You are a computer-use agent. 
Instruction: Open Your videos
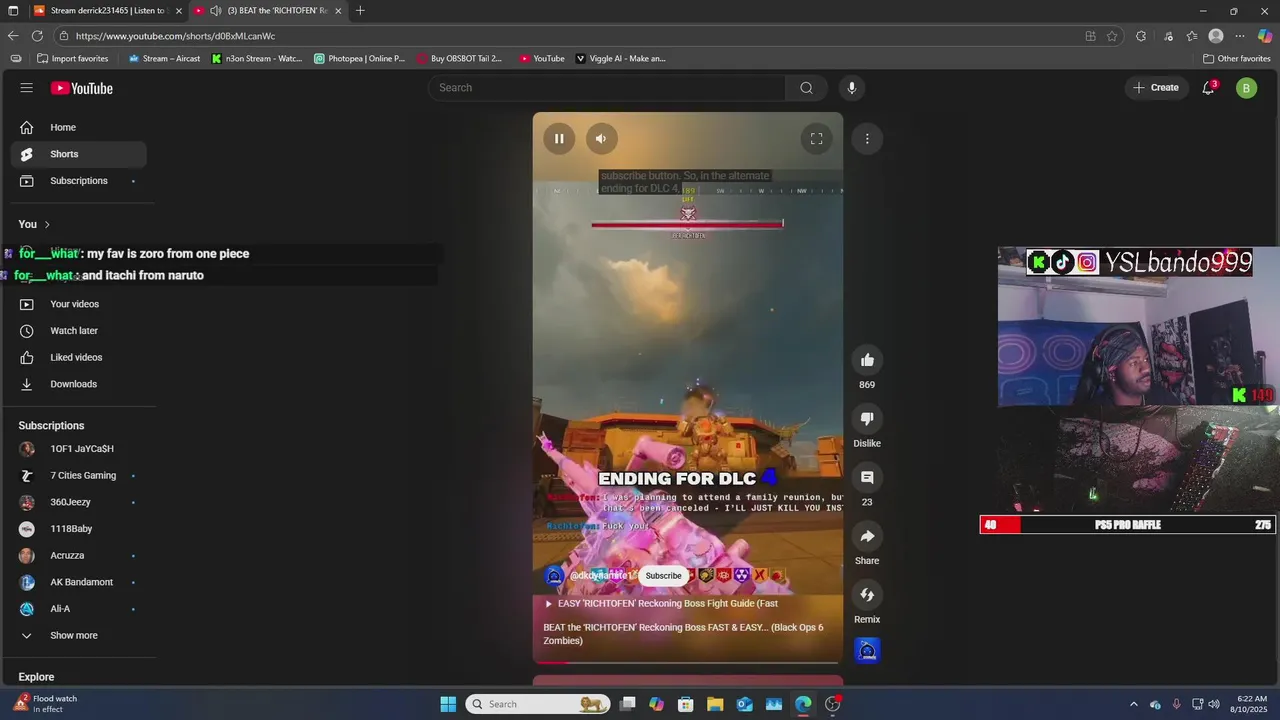78,304
